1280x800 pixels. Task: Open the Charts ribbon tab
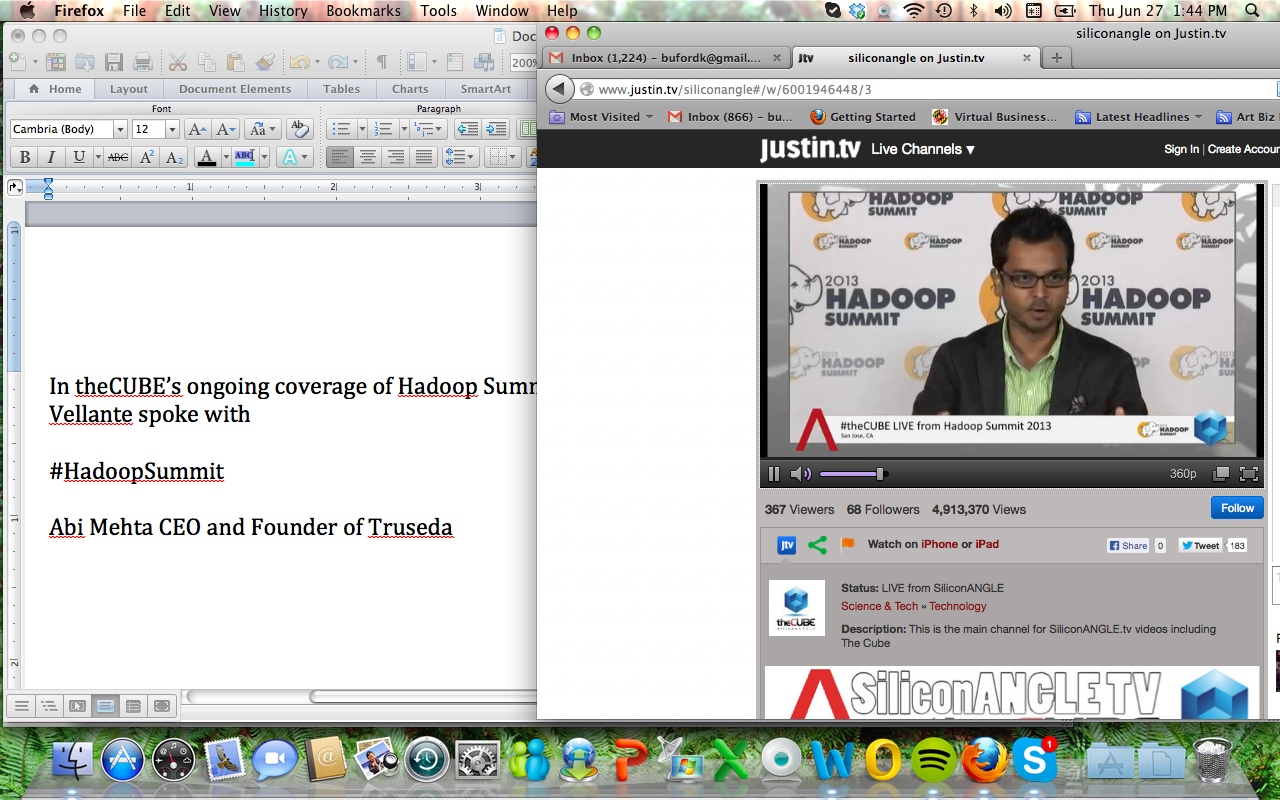tap(410, 89)
